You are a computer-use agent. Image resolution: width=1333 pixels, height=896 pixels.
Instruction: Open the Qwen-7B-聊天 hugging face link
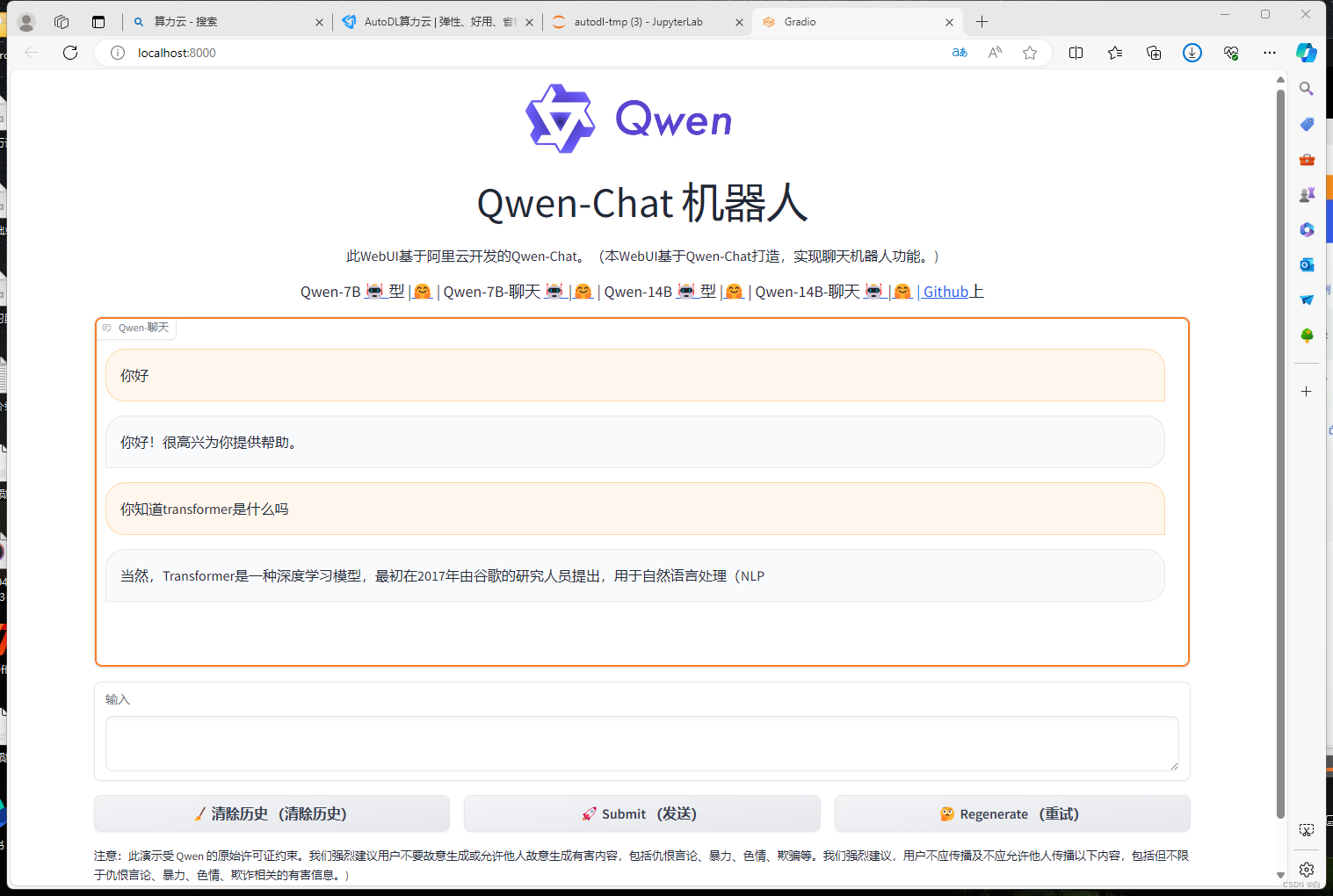tap(583, 292)
